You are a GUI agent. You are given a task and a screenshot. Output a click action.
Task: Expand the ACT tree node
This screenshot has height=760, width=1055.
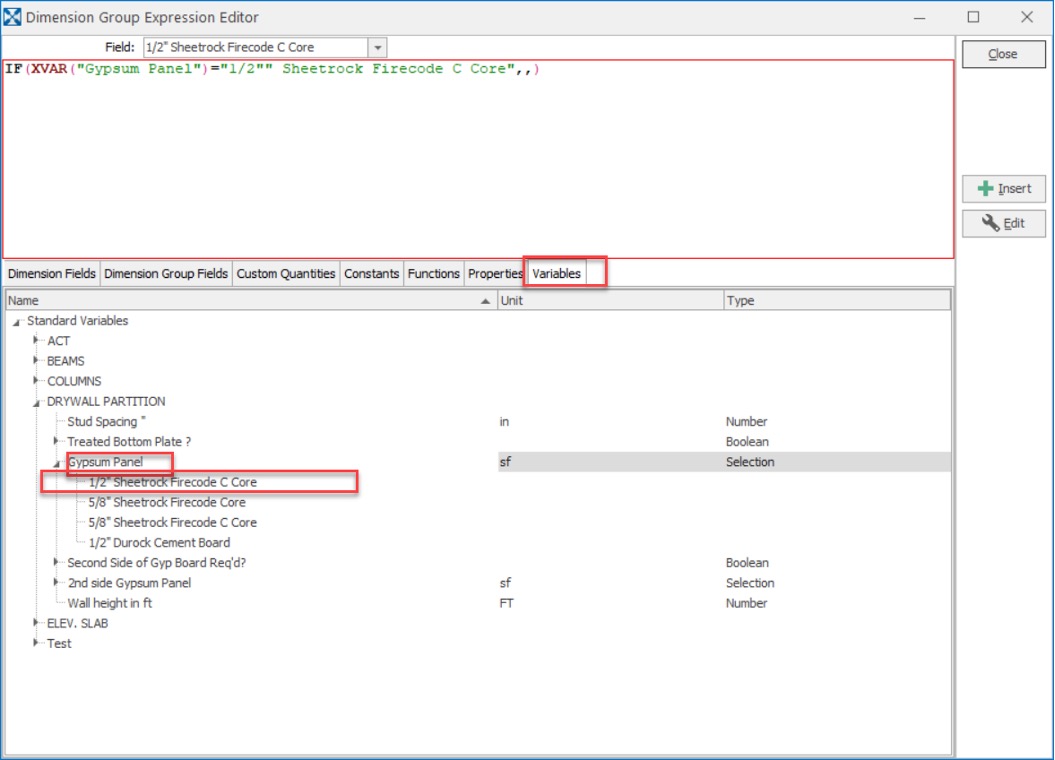point(36,341)
